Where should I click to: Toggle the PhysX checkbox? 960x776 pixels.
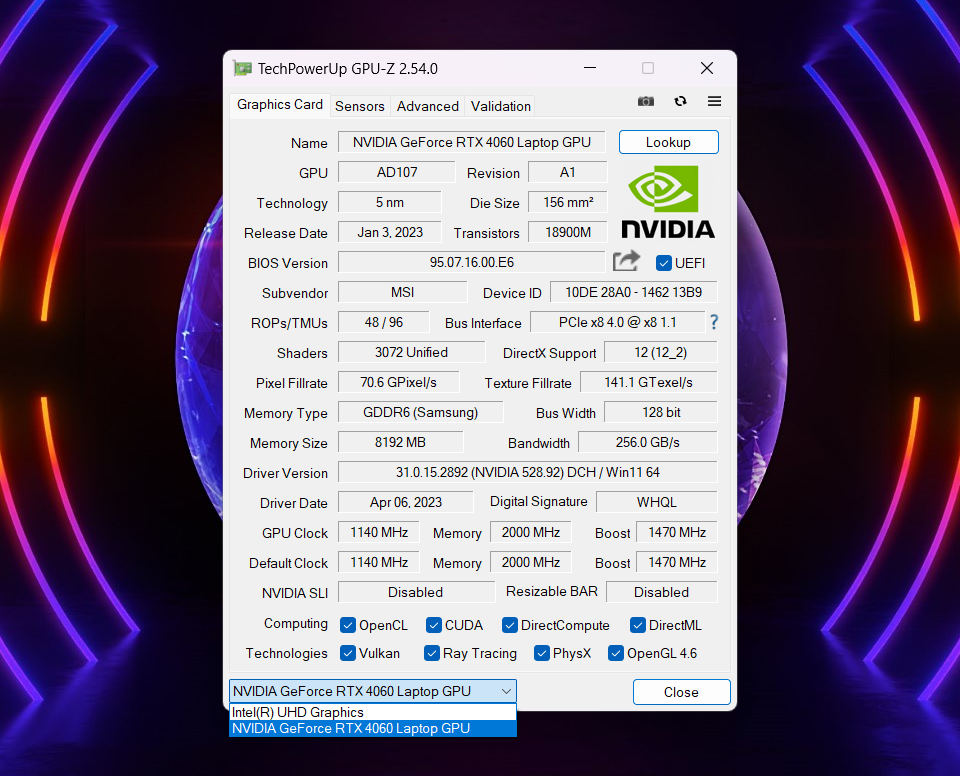pos(541,654)
